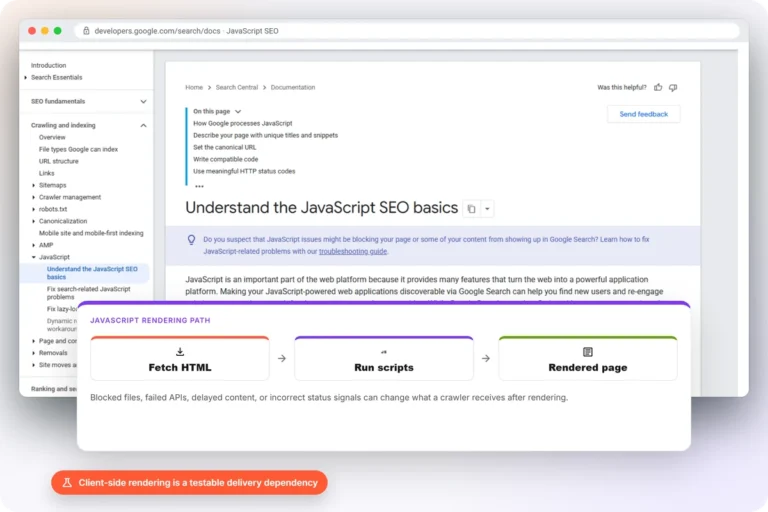The width and height of the screenshot is (768, 512).
Task: Open the dropdown arrow next to the copy icon
Action: [487, 209]
